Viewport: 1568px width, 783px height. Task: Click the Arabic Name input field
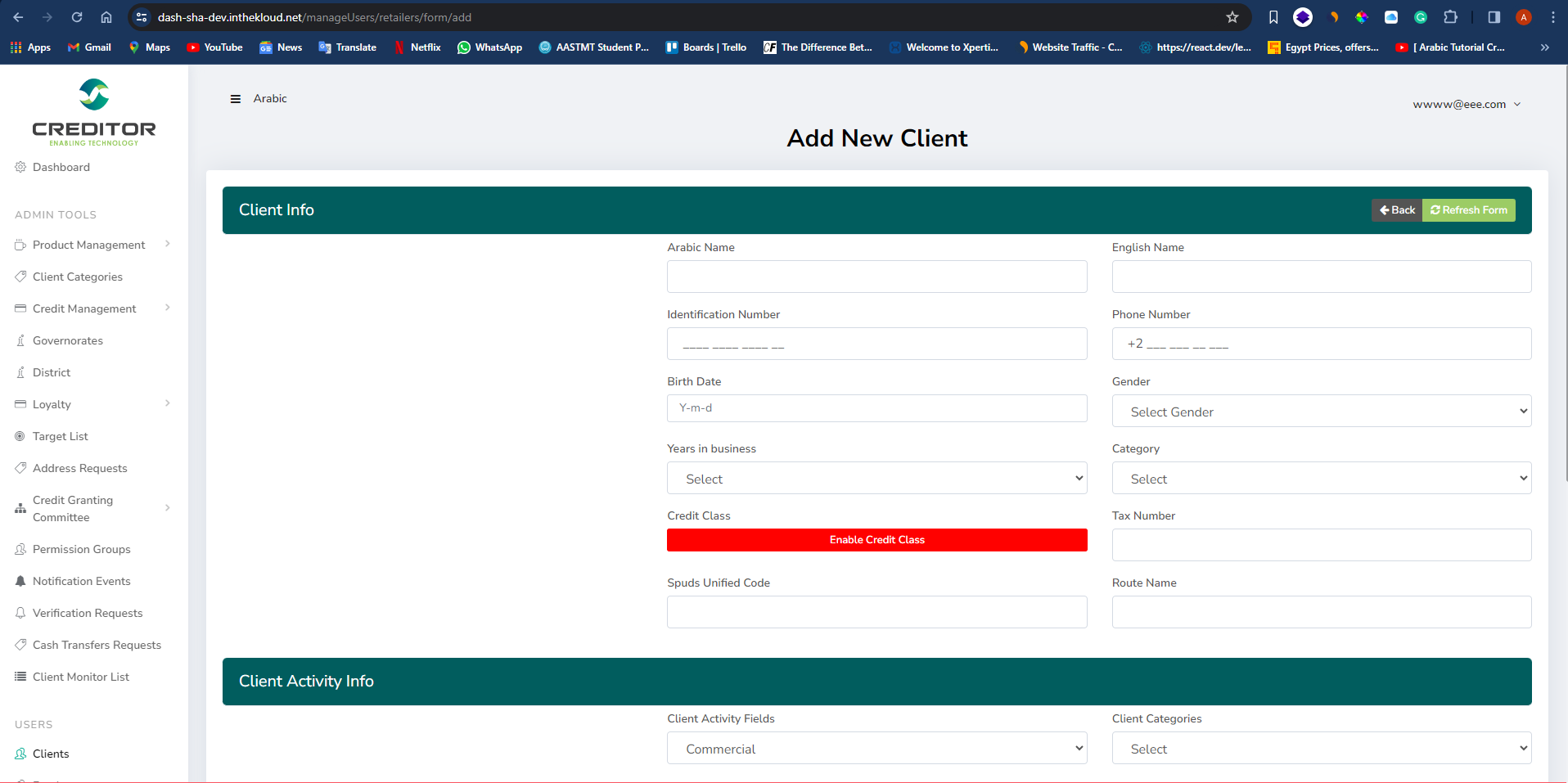(876, 277)
